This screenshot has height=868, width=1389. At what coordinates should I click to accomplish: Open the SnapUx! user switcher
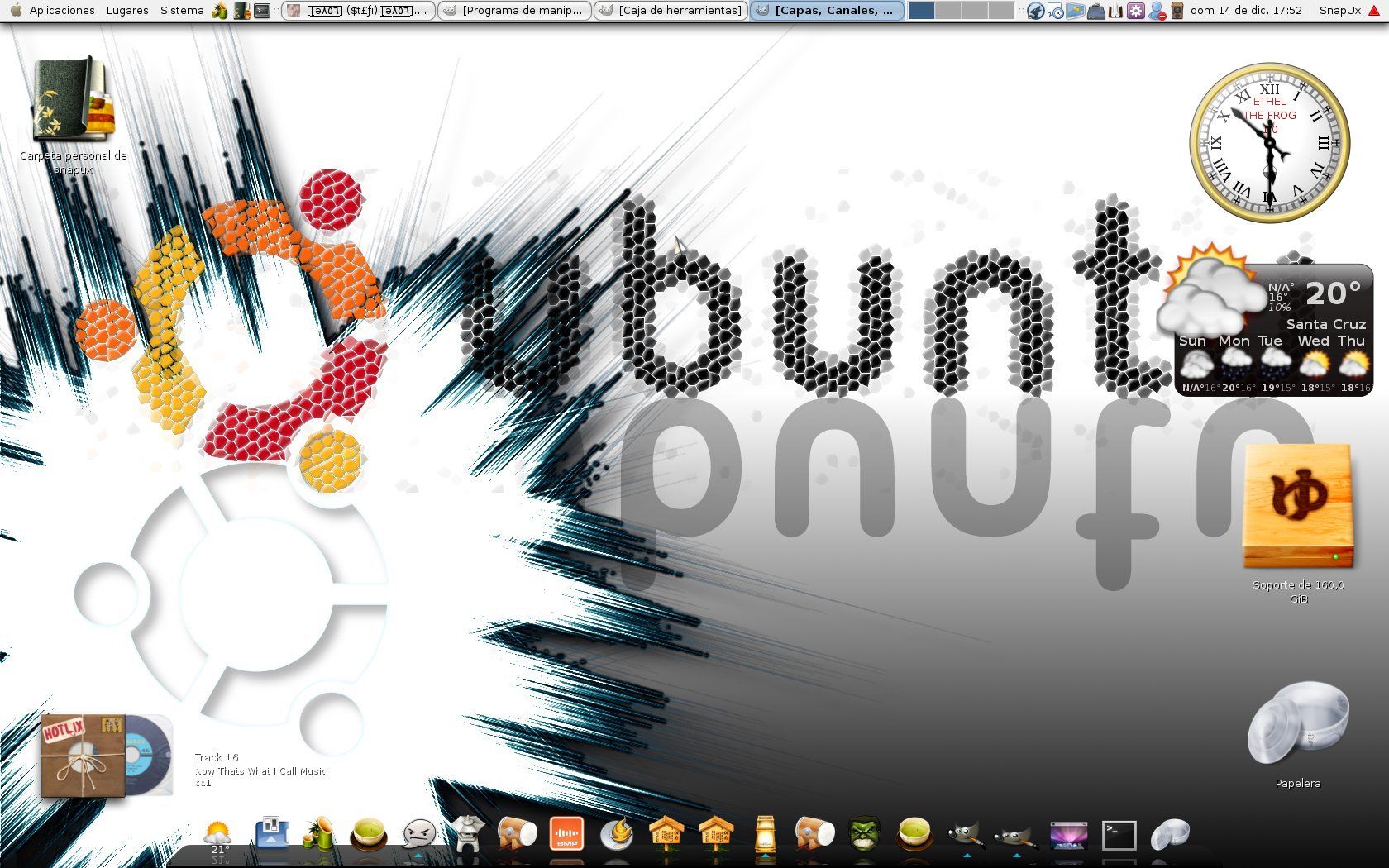(1341, 11)
